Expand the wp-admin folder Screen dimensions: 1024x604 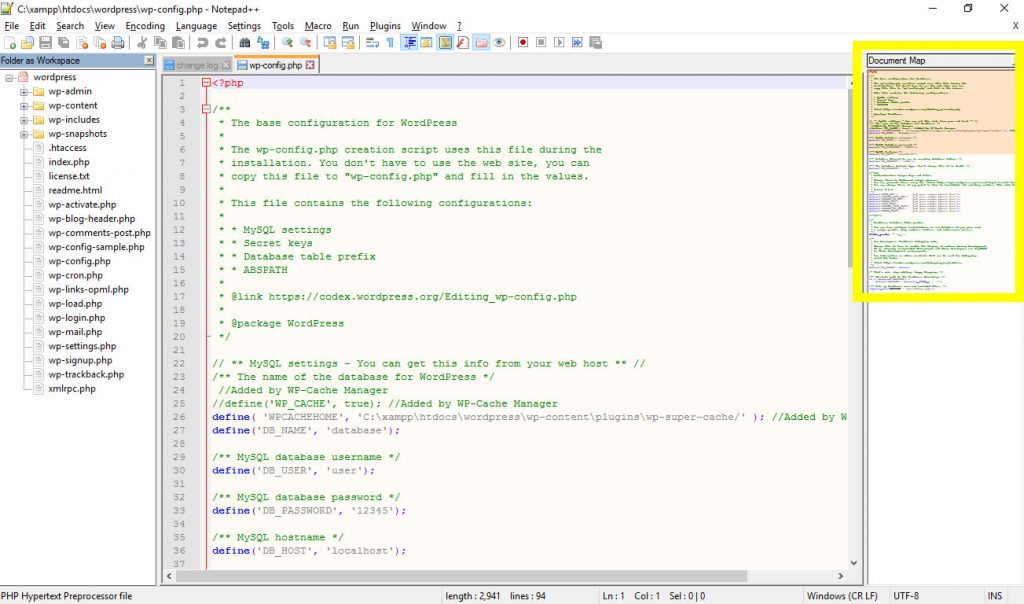tap(22, 90)
